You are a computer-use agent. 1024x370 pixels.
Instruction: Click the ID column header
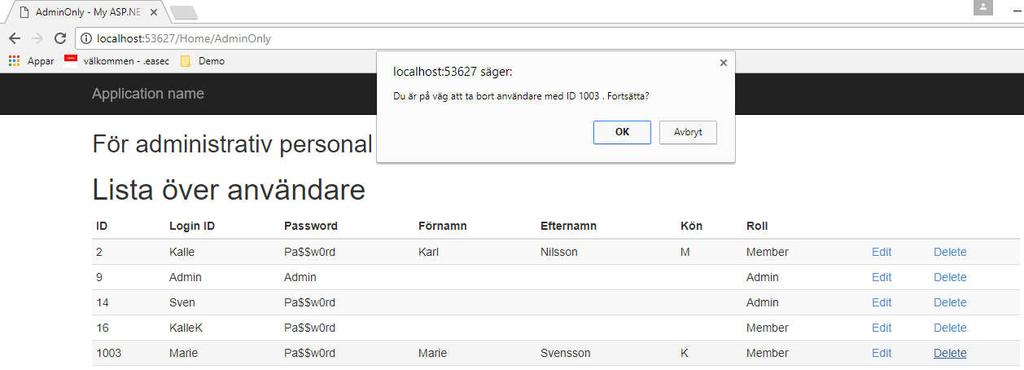(x=101, y=226)
